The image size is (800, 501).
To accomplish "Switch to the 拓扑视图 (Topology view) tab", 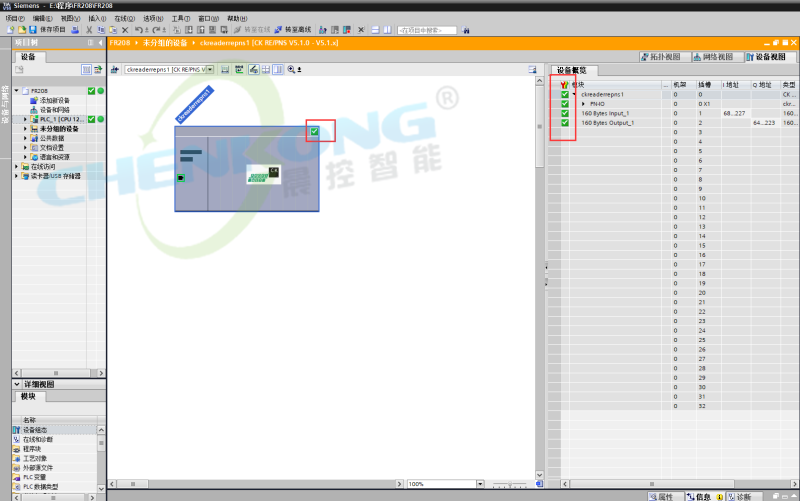I will tap(663, 57).
